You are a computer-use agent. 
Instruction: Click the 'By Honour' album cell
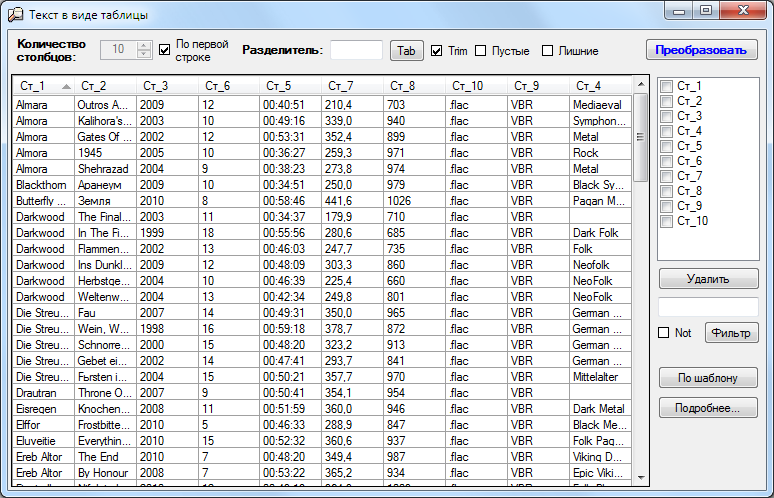106,473
